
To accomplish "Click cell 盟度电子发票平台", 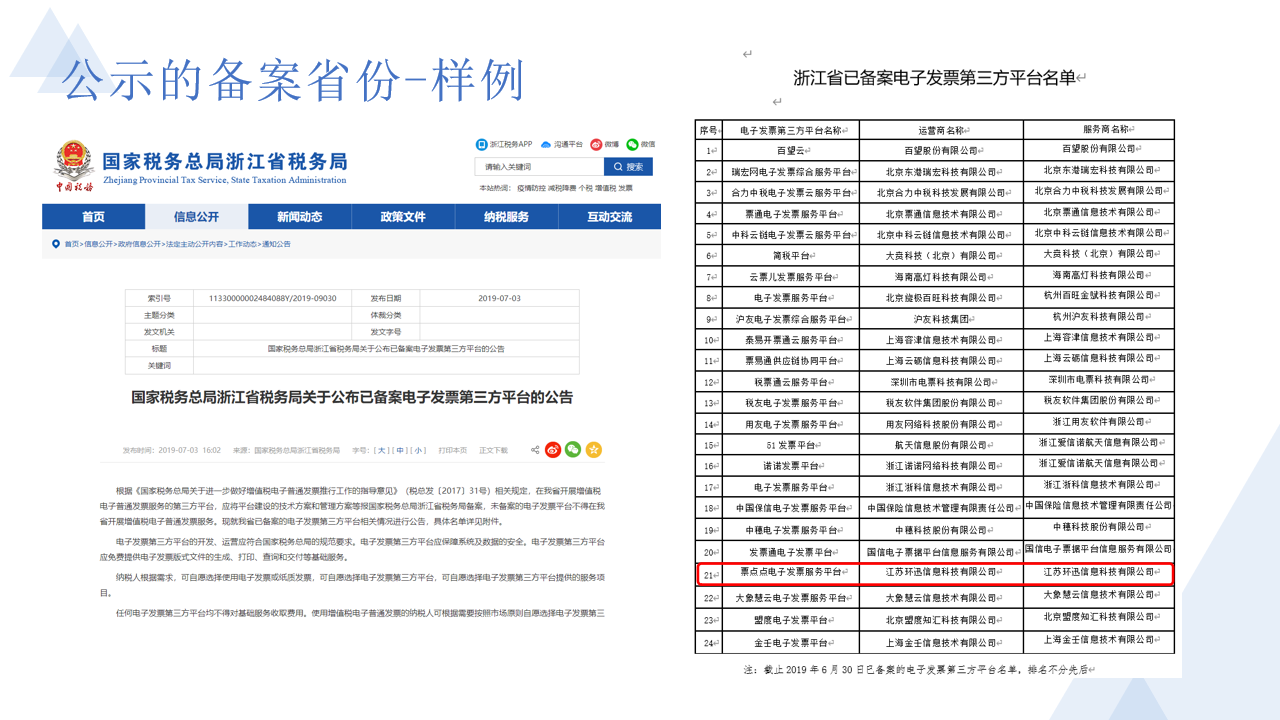I will [x=790, y=621].
